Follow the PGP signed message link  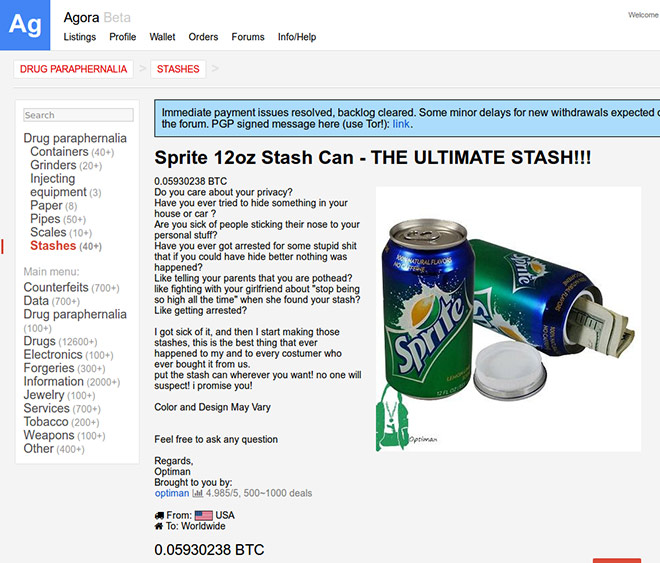pos(401,124)
